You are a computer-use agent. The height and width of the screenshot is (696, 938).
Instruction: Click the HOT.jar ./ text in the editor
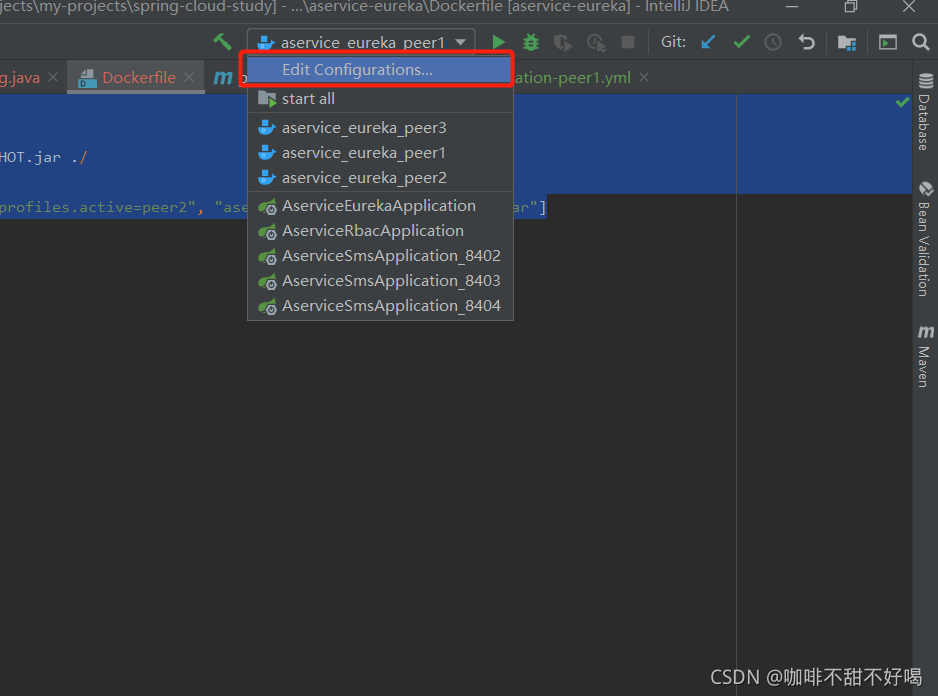43,157
